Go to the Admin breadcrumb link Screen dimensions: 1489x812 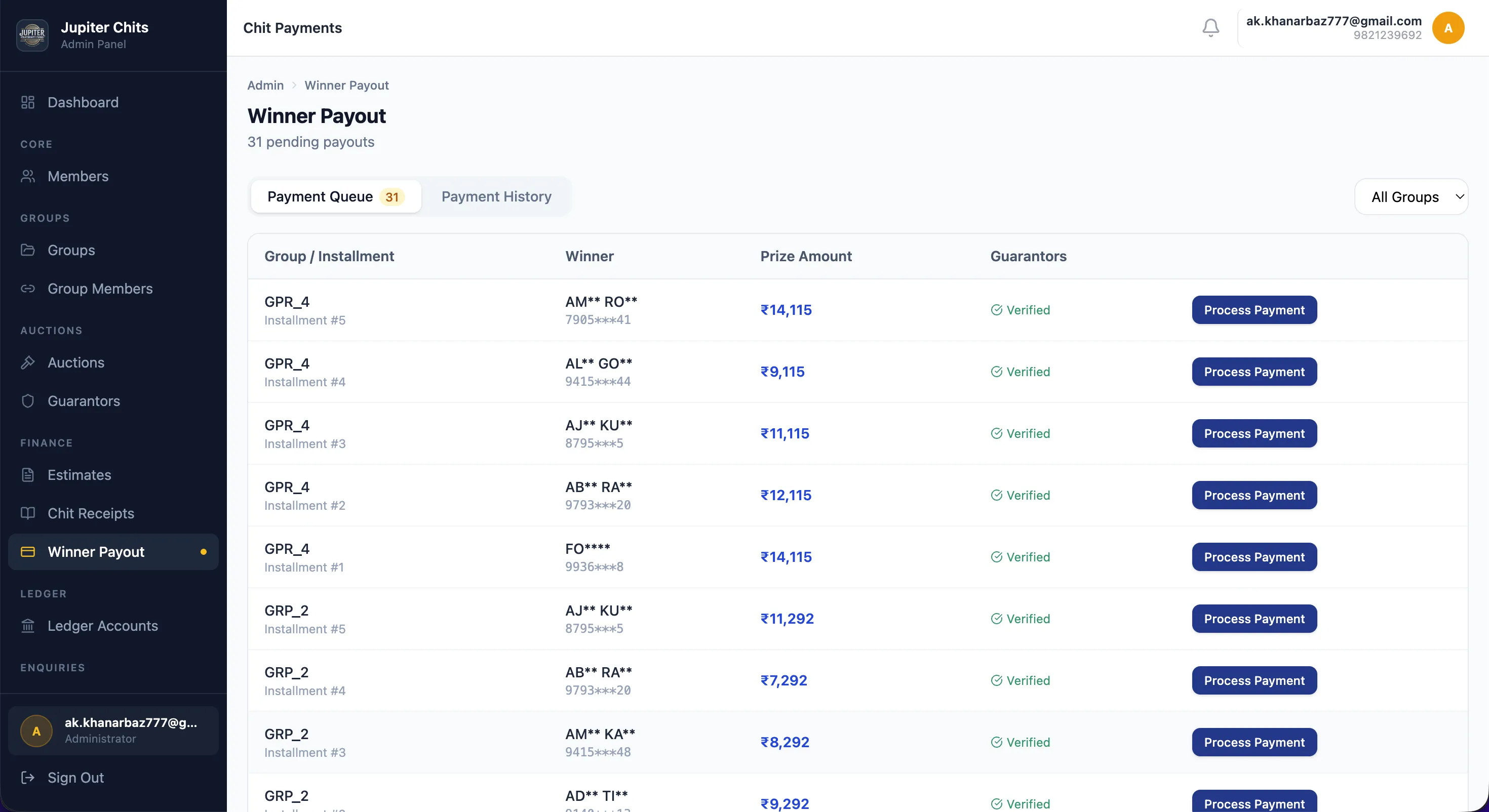click(265, 86)
